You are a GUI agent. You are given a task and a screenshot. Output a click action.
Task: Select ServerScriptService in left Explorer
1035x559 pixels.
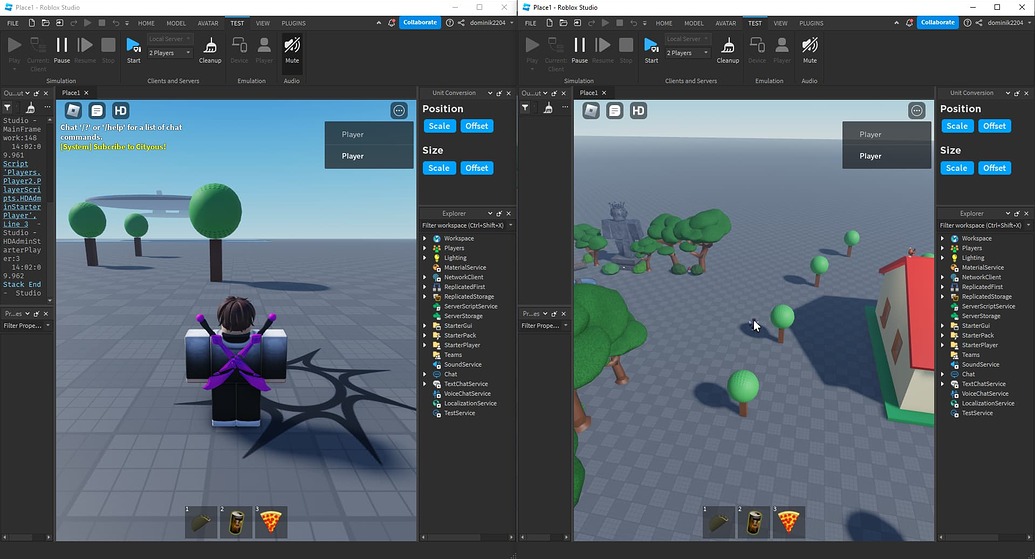470,306
